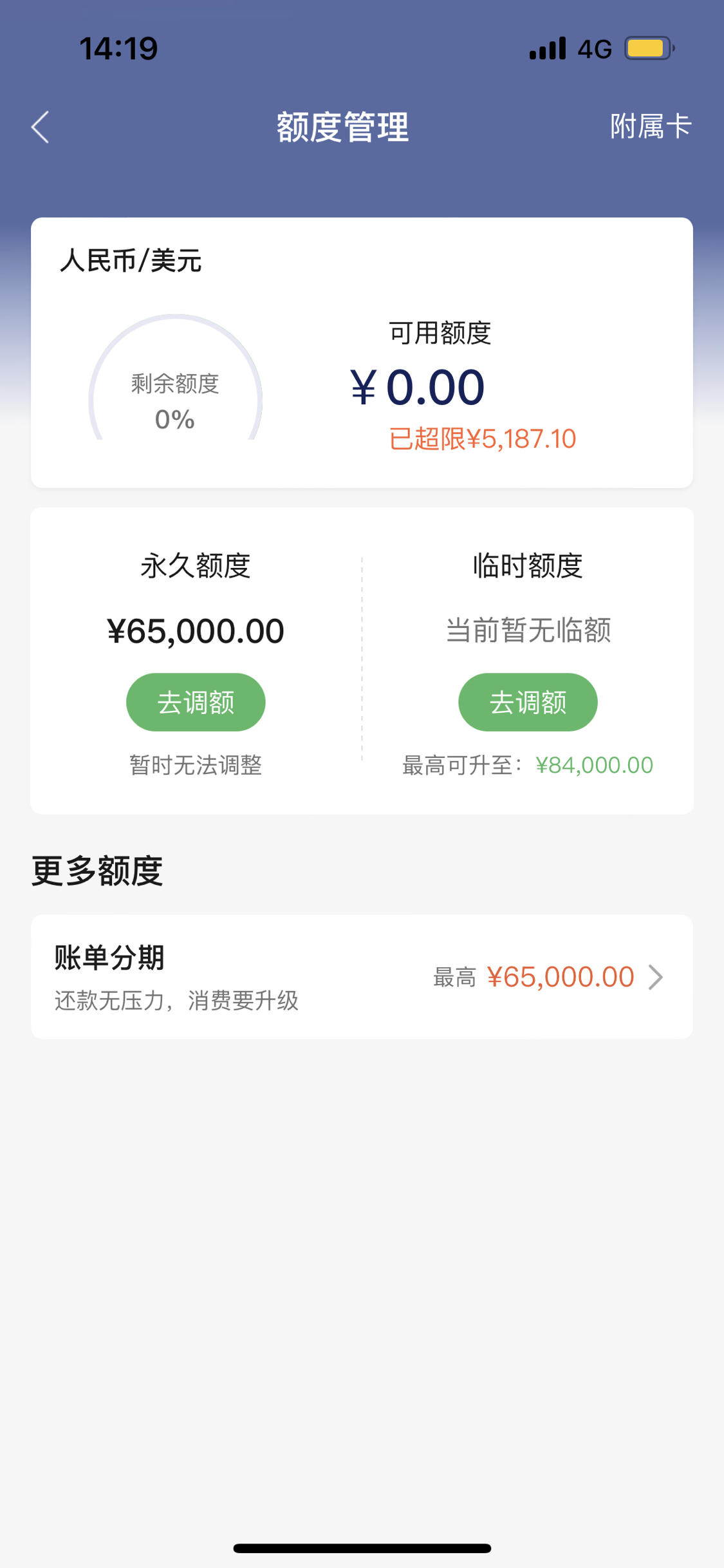Screen dimensions: 724x1568
Task: Tap the 去调额 button under 临时额度
Action: (528, 702)
